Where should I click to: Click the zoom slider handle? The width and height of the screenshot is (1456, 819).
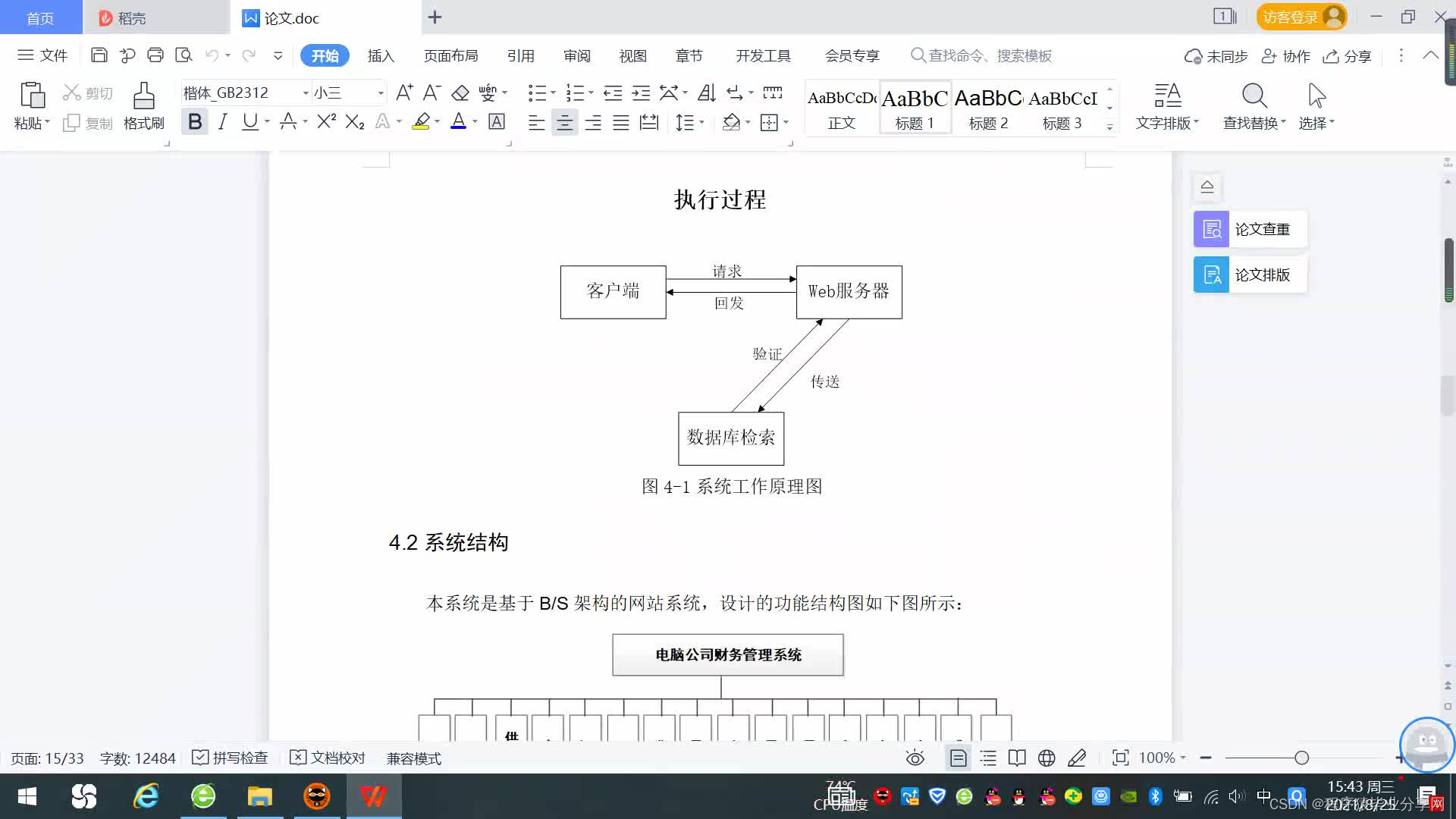click(1301, 758)
